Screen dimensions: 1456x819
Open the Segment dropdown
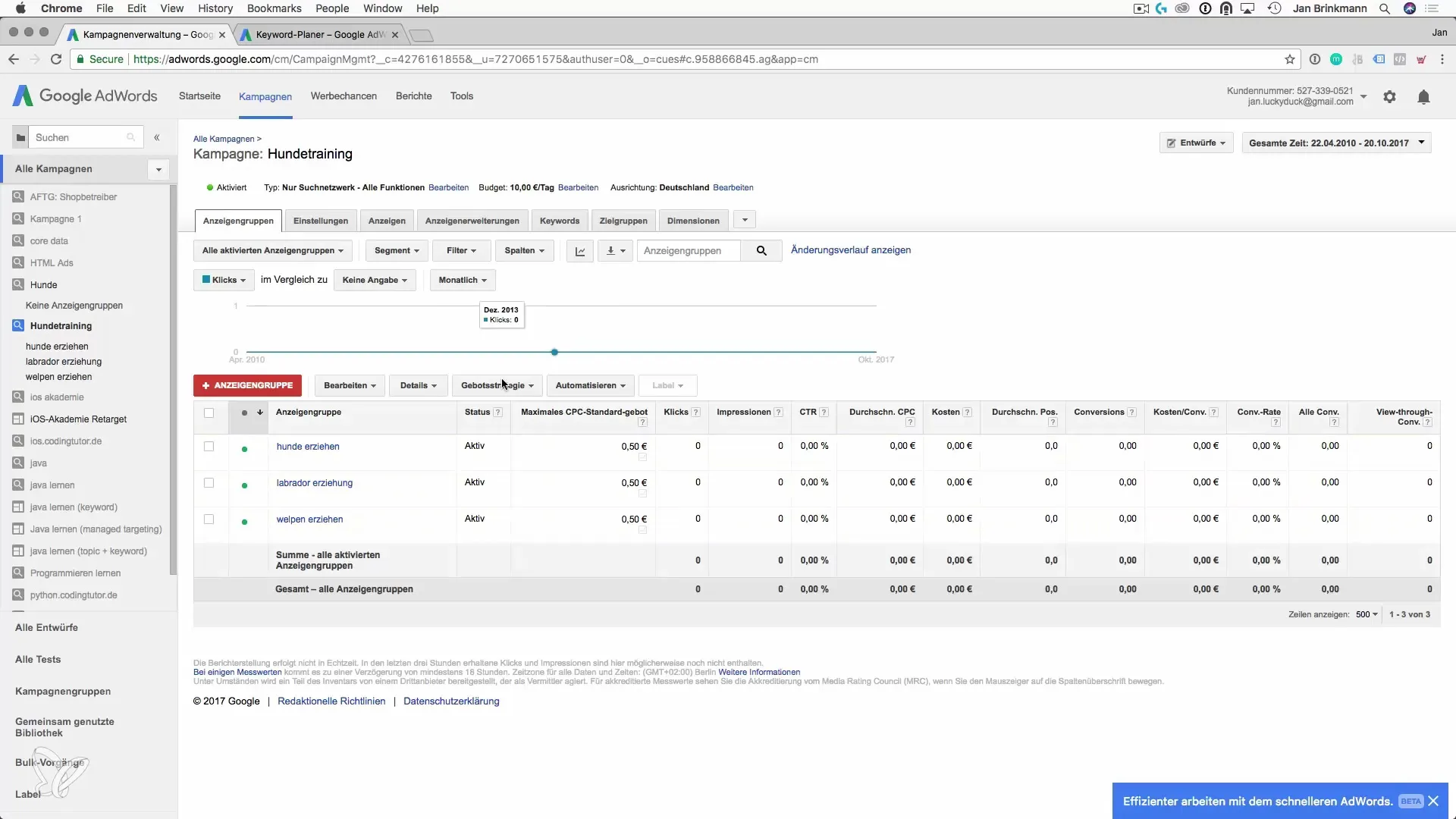click(397, 251)
